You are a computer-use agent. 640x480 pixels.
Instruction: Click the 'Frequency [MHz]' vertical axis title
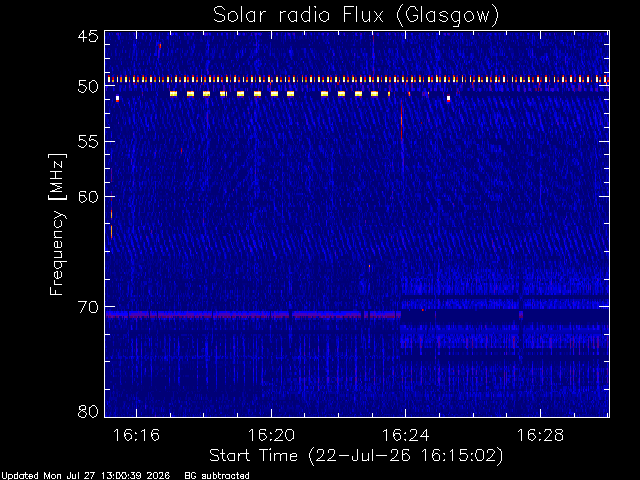pos(57,224)
